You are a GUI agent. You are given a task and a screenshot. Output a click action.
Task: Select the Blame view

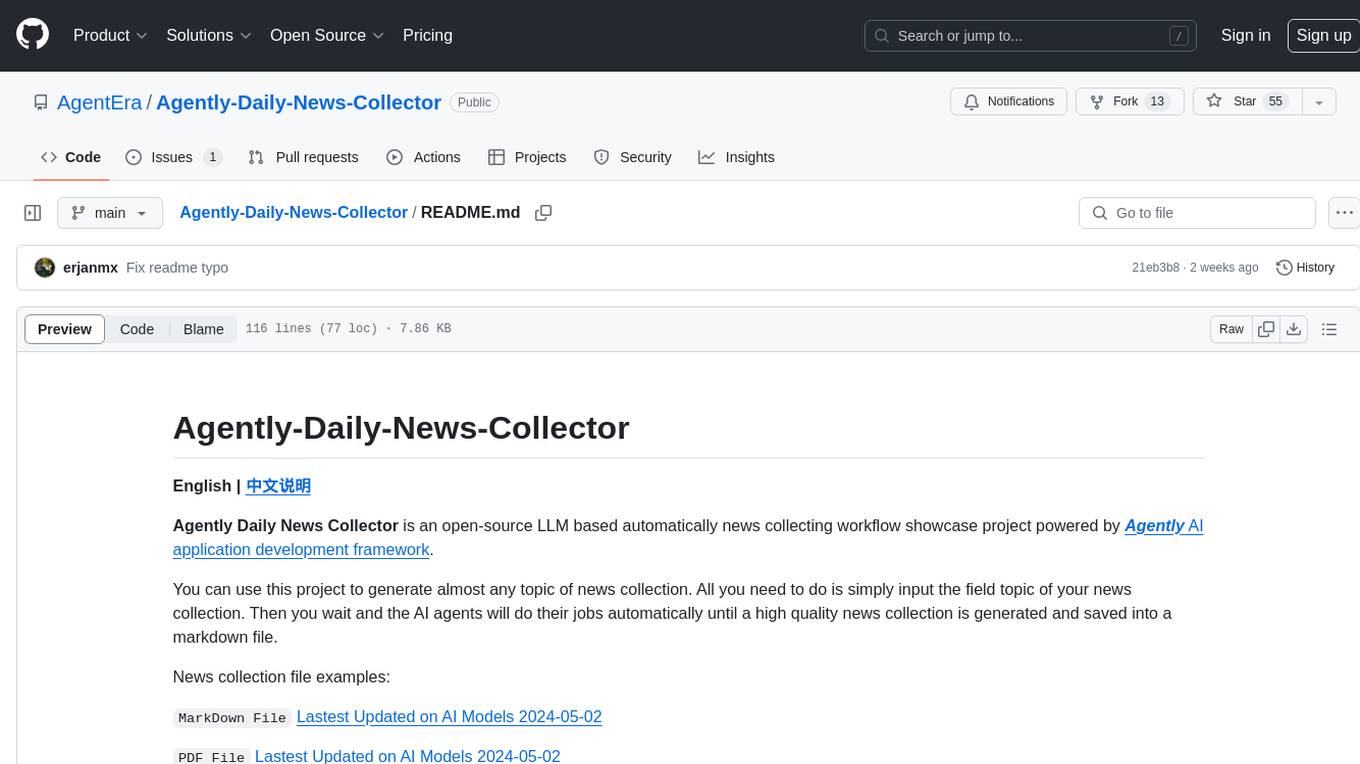pos(203,329)
